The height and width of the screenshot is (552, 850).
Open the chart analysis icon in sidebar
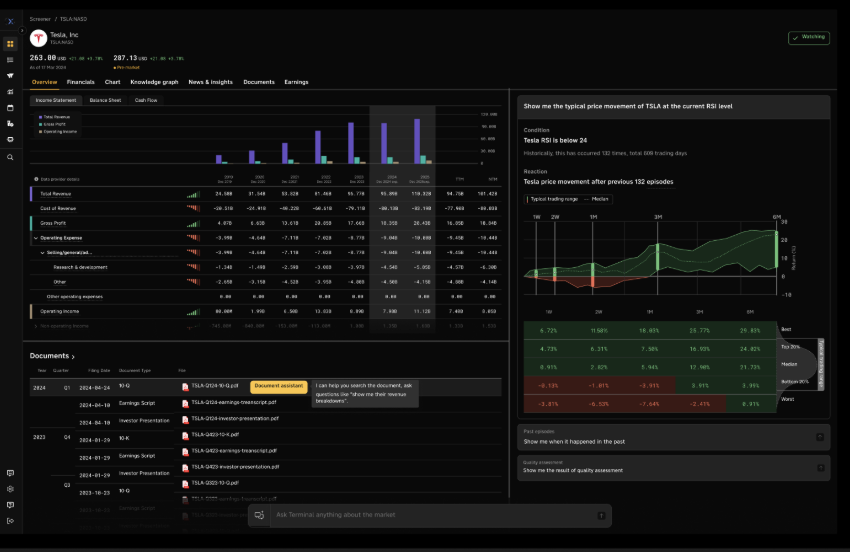pos(10,92)
